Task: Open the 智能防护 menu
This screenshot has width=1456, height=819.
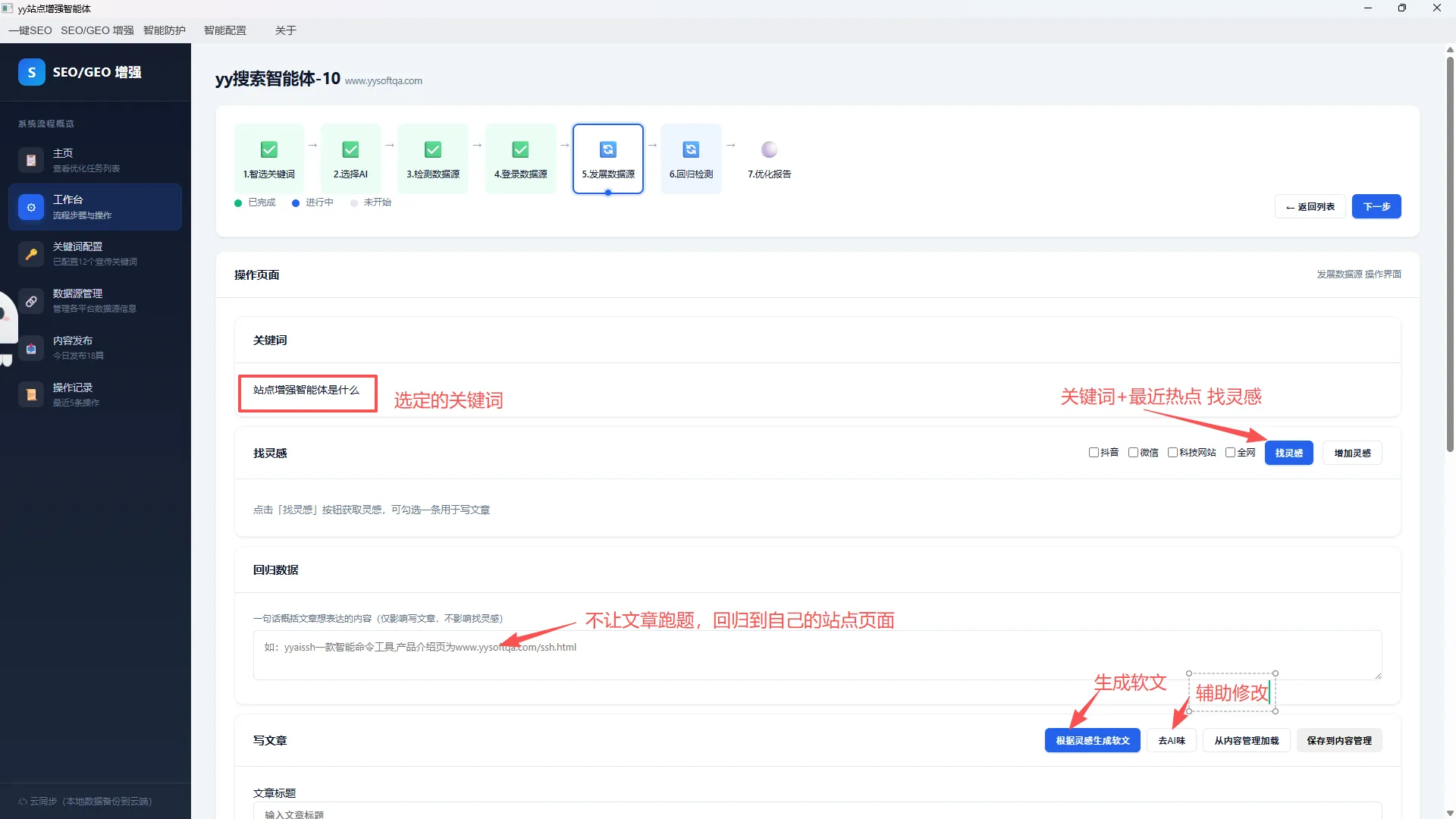Action: click(x=165, y=30)
